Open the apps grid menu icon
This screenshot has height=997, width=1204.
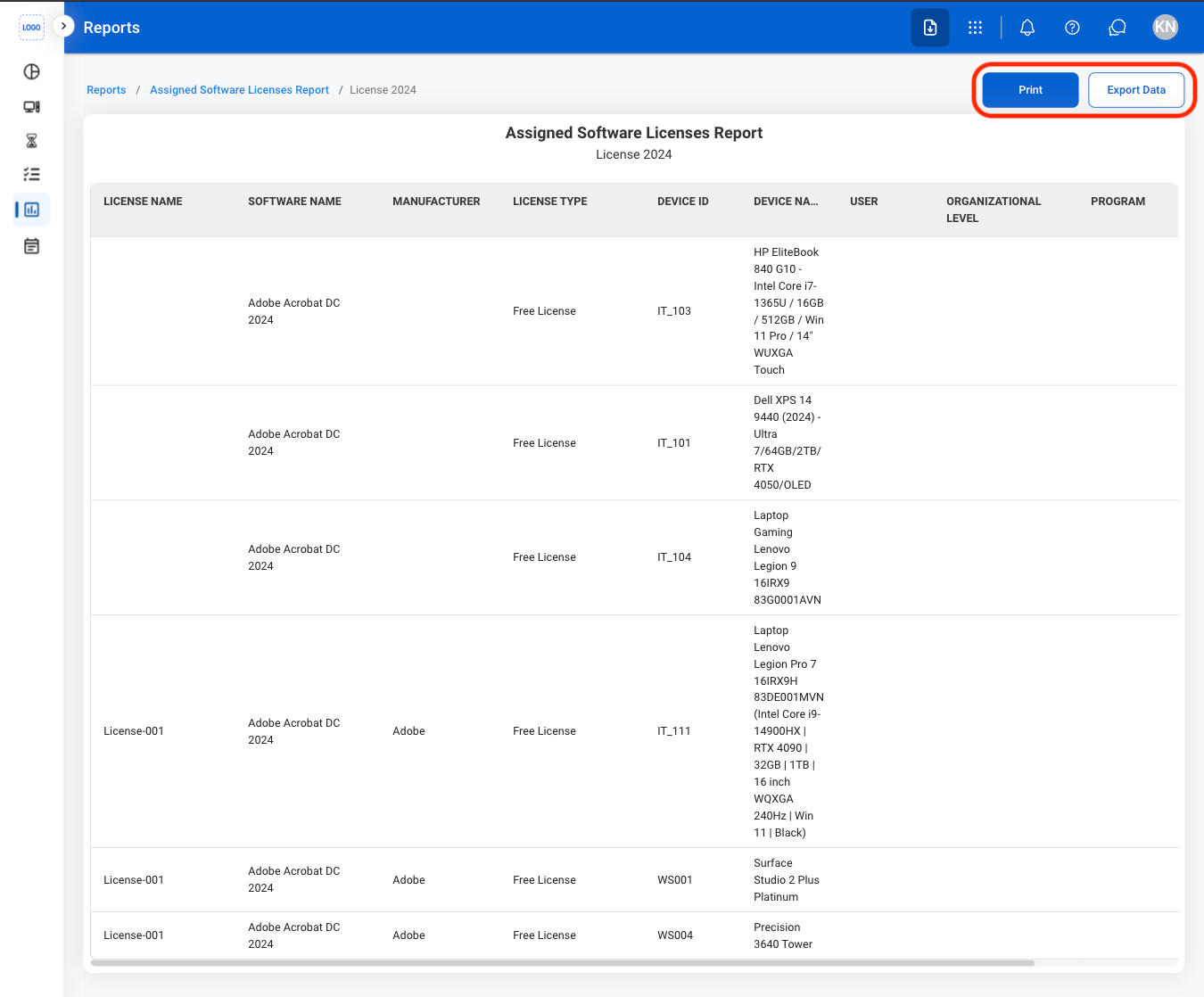[x=975, y=28]
